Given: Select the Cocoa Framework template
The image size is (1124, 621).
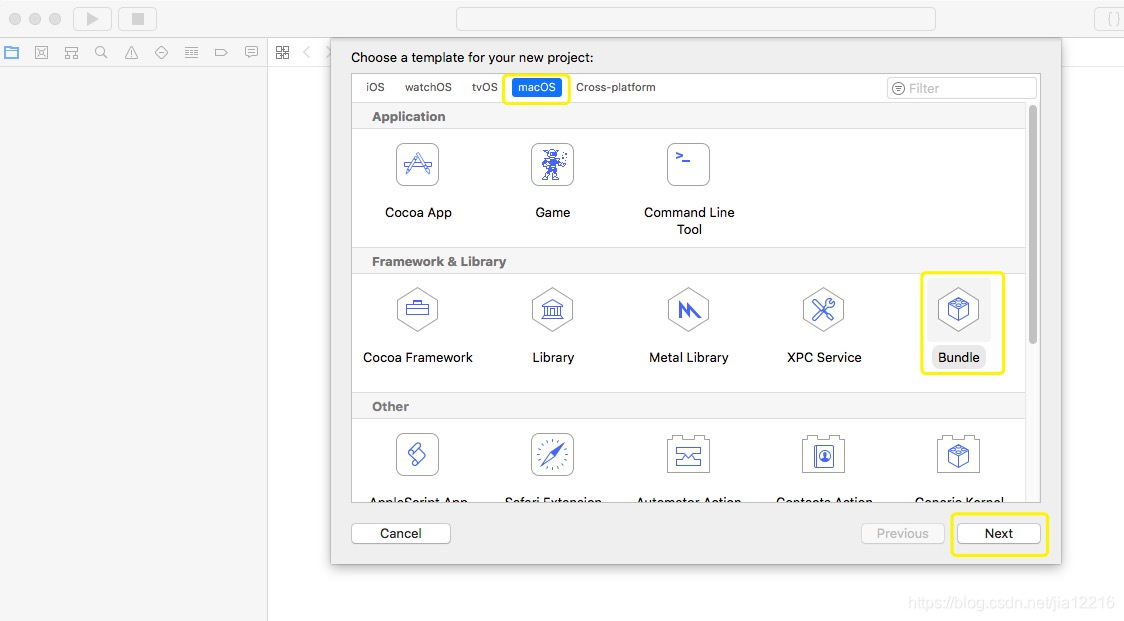Looking at the screenshot, I should pyautogui.click(x=417, y=326).
